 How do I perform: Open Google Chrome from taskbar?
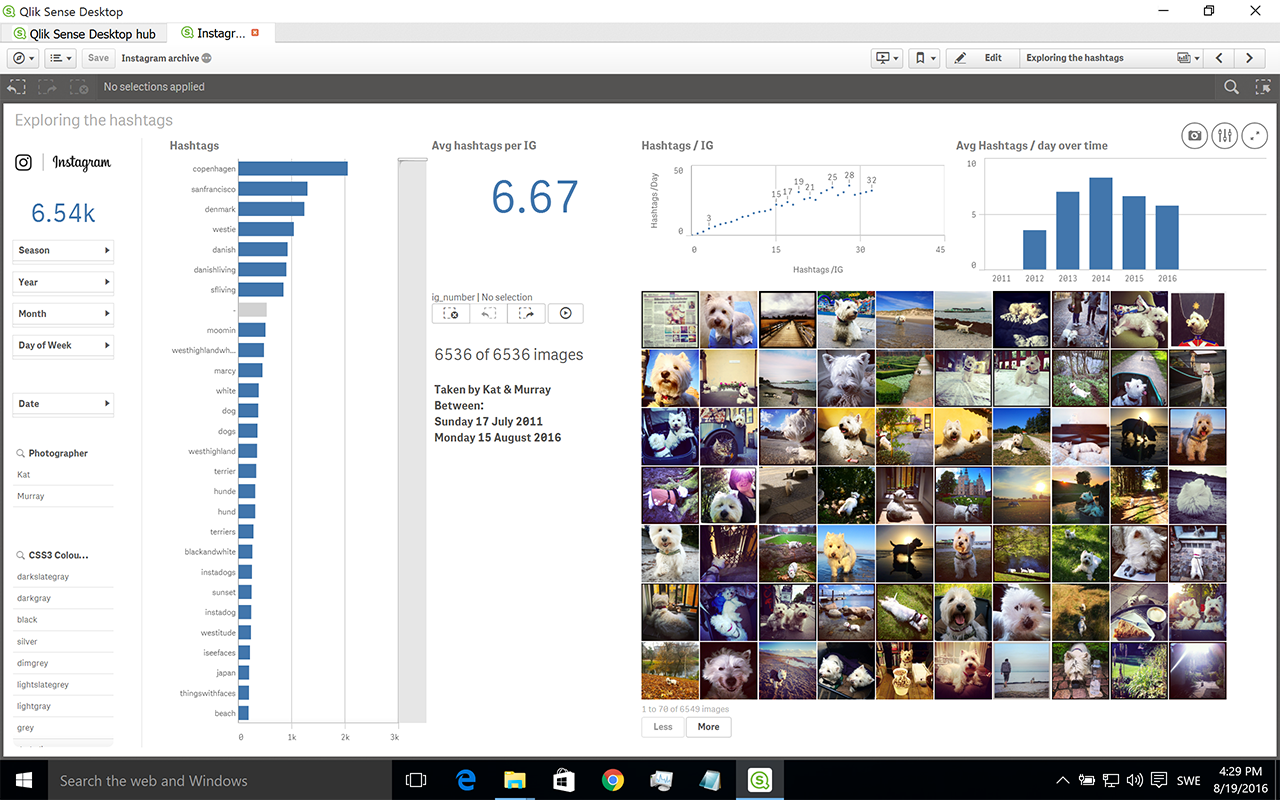tap(613, 780)
